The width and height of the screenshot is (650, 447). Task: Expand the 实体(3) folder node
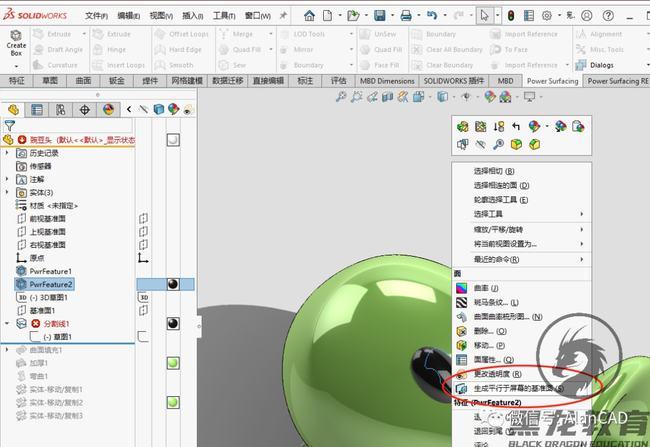click(7, 192)
